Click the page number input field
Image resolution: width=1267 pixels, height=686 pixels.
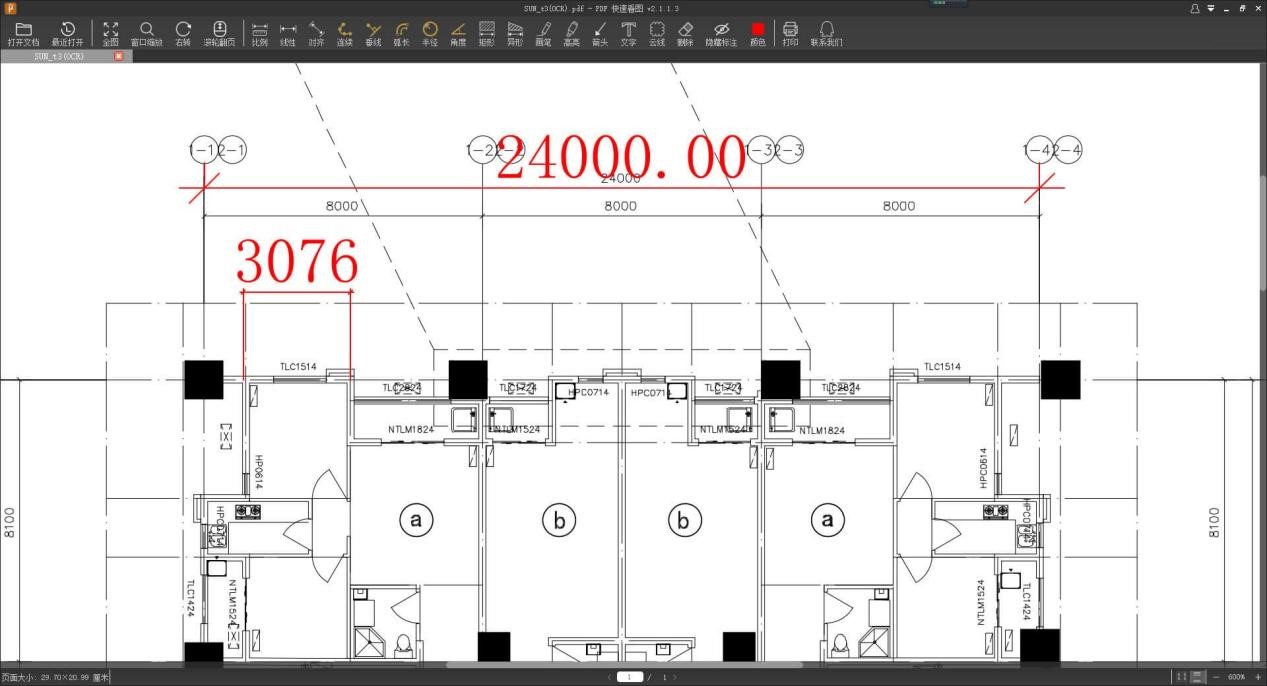click(x=631, y=677)
